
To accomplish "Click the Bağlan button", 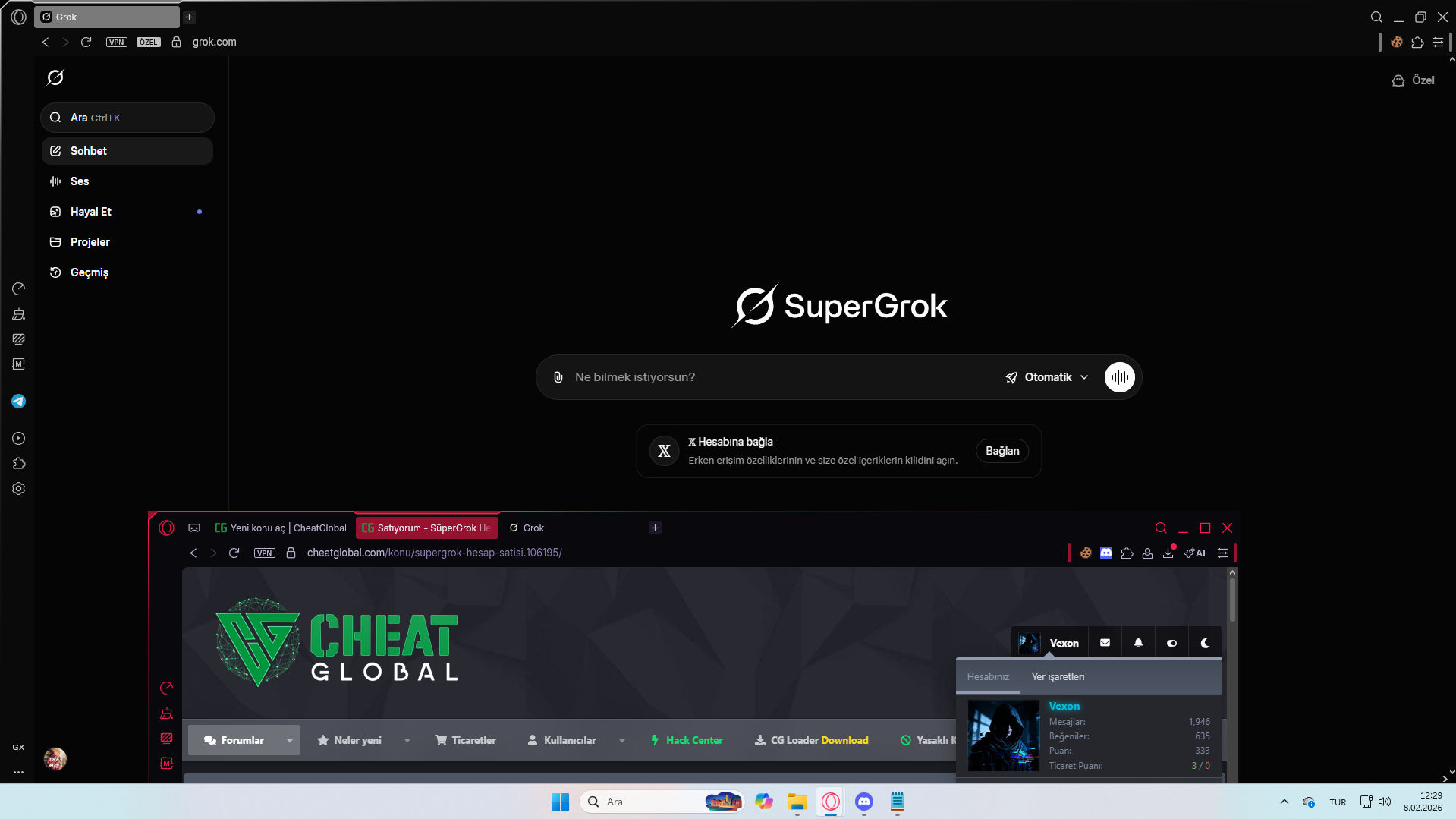I will [x=1002, y=451].
